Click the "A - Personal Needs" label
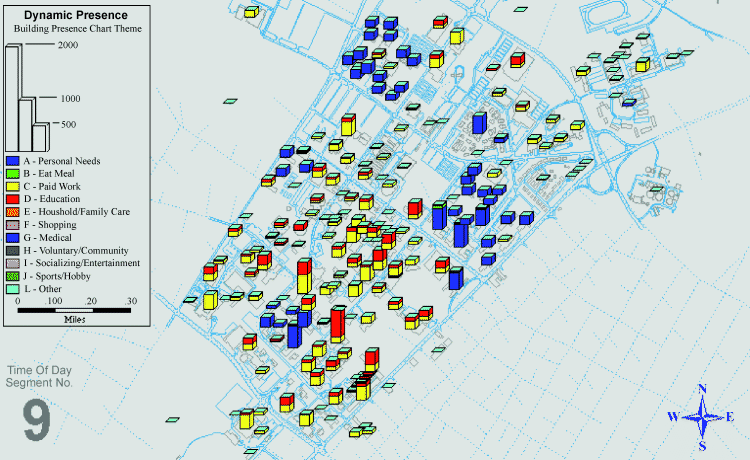This screenshot has width=750, height=460. pyautogui.click(x=62, y=161)
